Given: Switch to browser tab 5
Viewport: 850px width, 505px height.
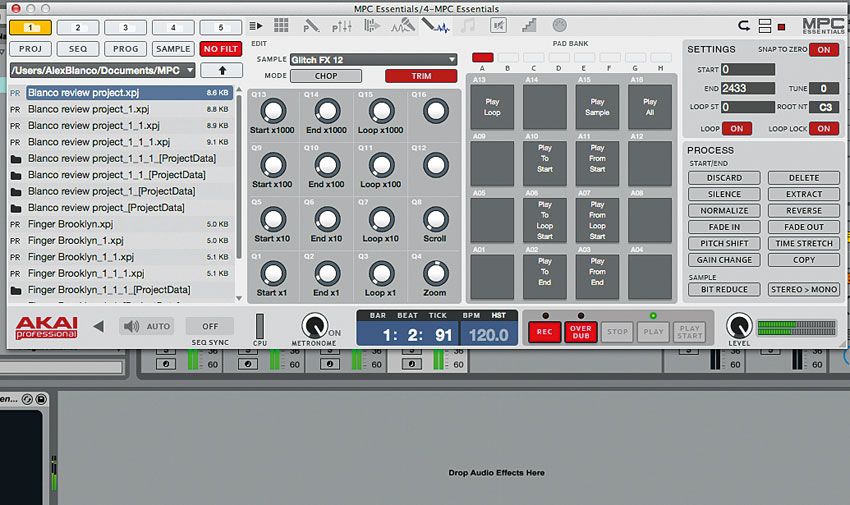Looking at the screenshot, I should pos(221,27).
